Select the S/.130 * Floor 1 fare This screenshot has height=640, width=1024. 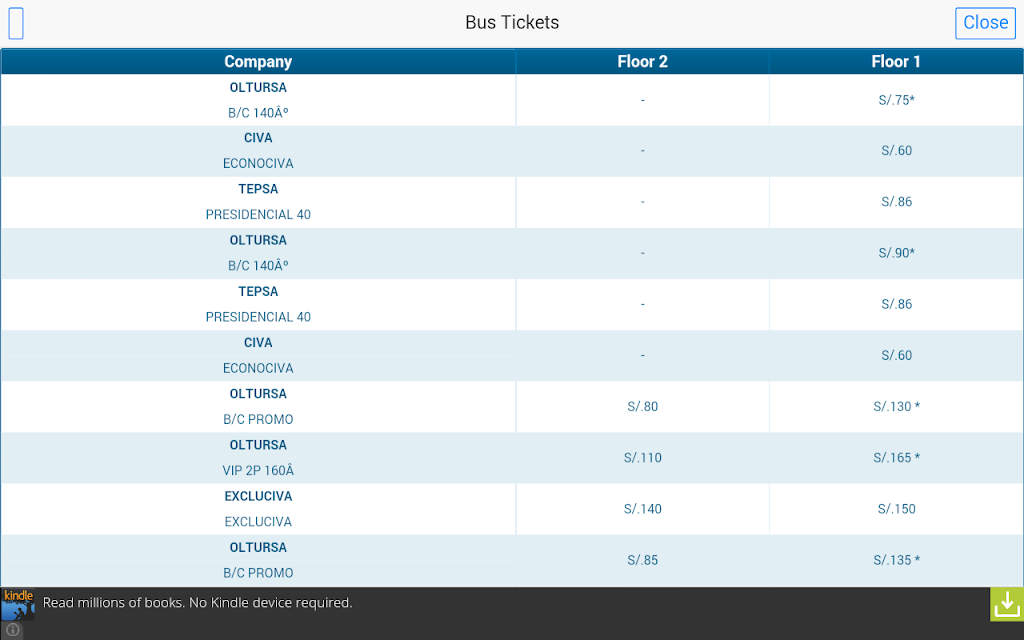click(896, 406)
